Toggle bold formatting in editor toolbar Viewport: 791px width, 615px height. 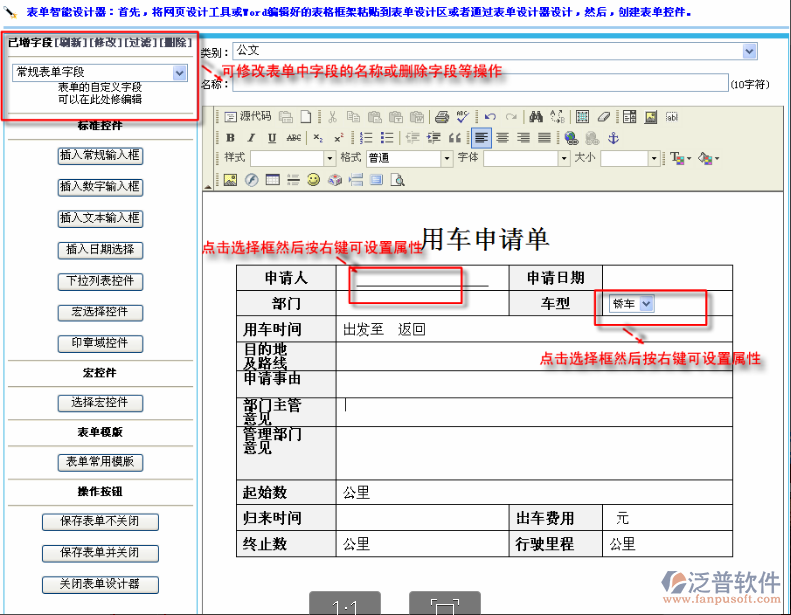(x=230, y=138)
